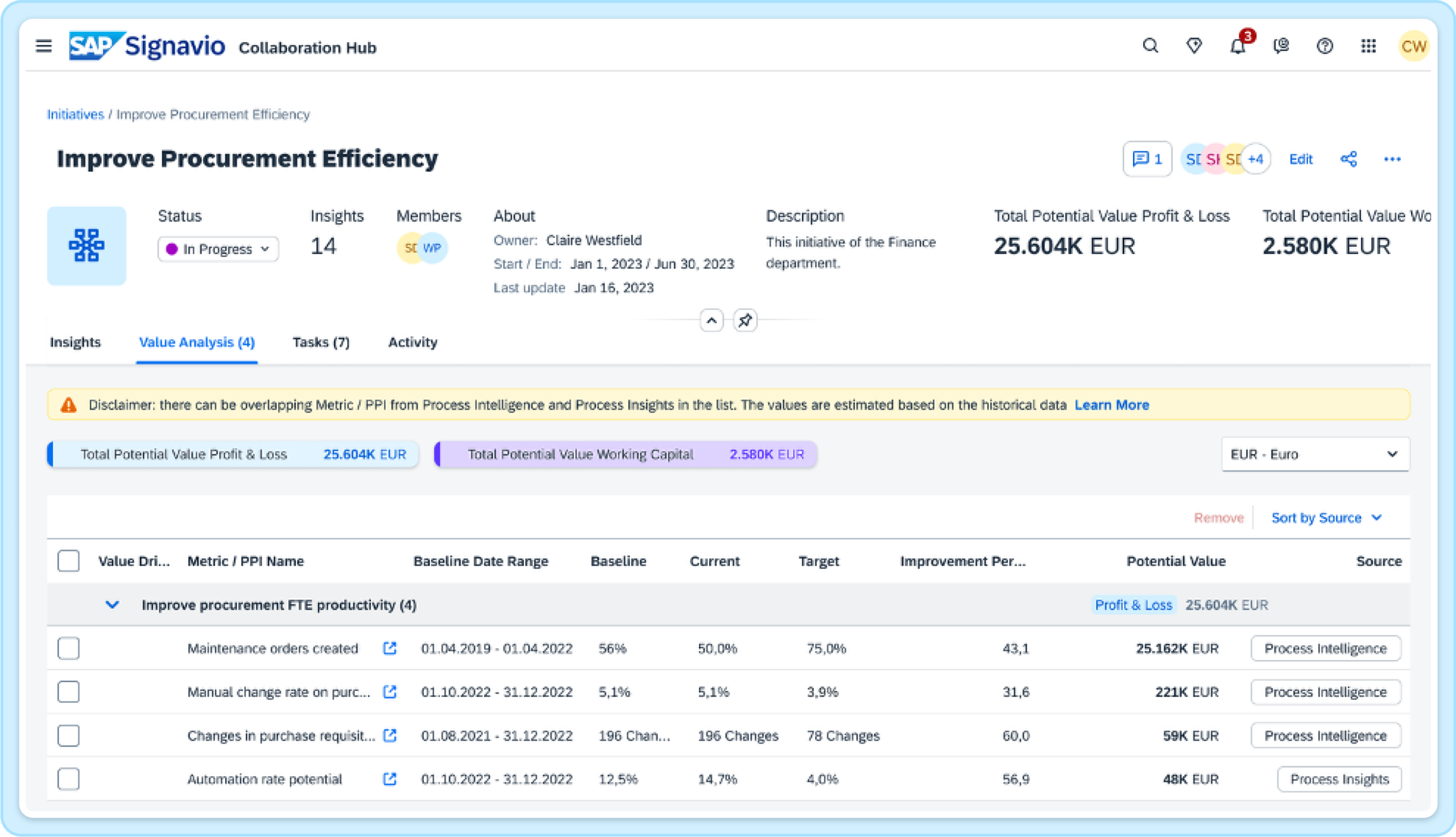This screenshot has height=837, width=1456.
Task: Open Sort by Source menu
Action: (1326, 518)
